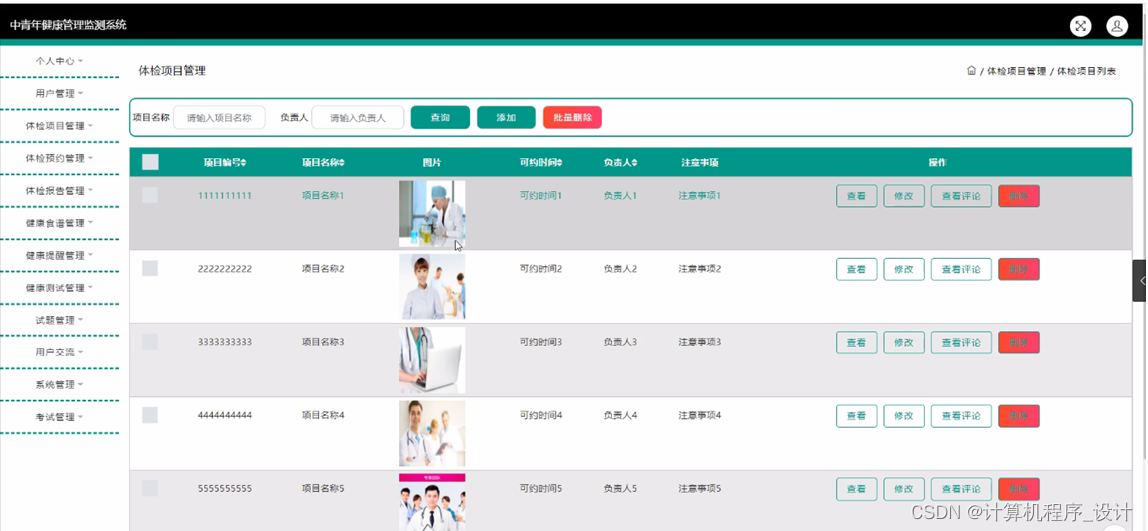The height and width of the screenshot is (531, 1148).
Task: Click 查看评论 for 项目名称1 row
Action: pos(961,196)
